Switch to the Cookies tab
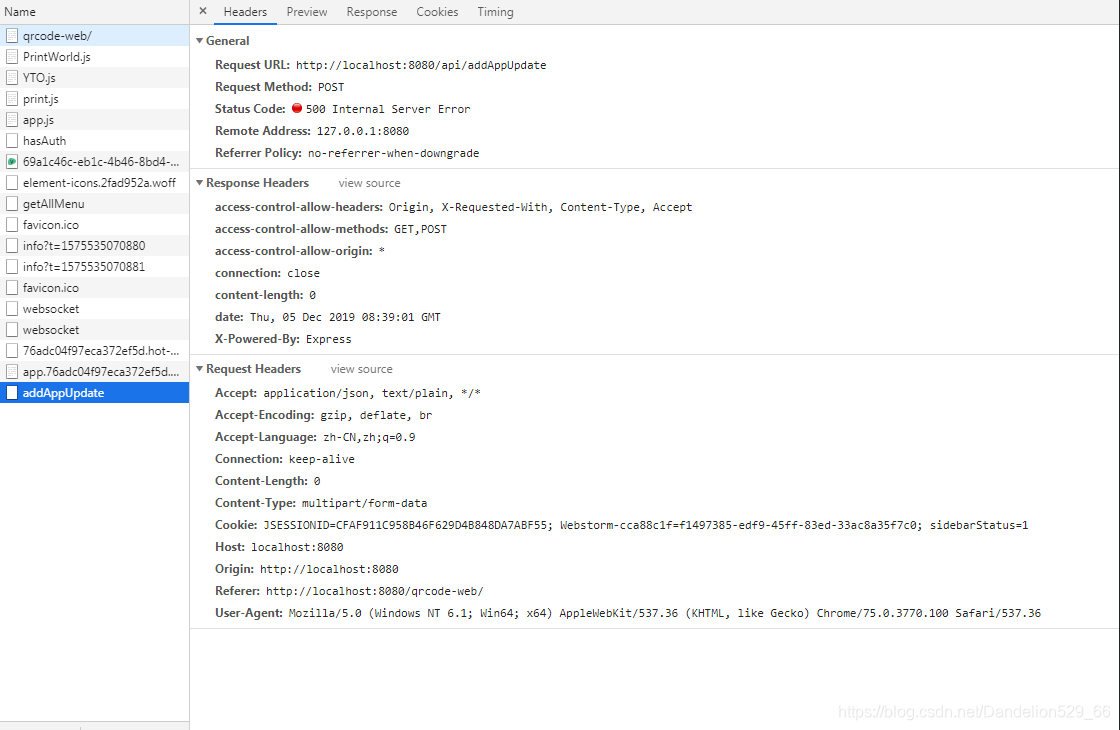1120x730 pixels. coord(437,12)
